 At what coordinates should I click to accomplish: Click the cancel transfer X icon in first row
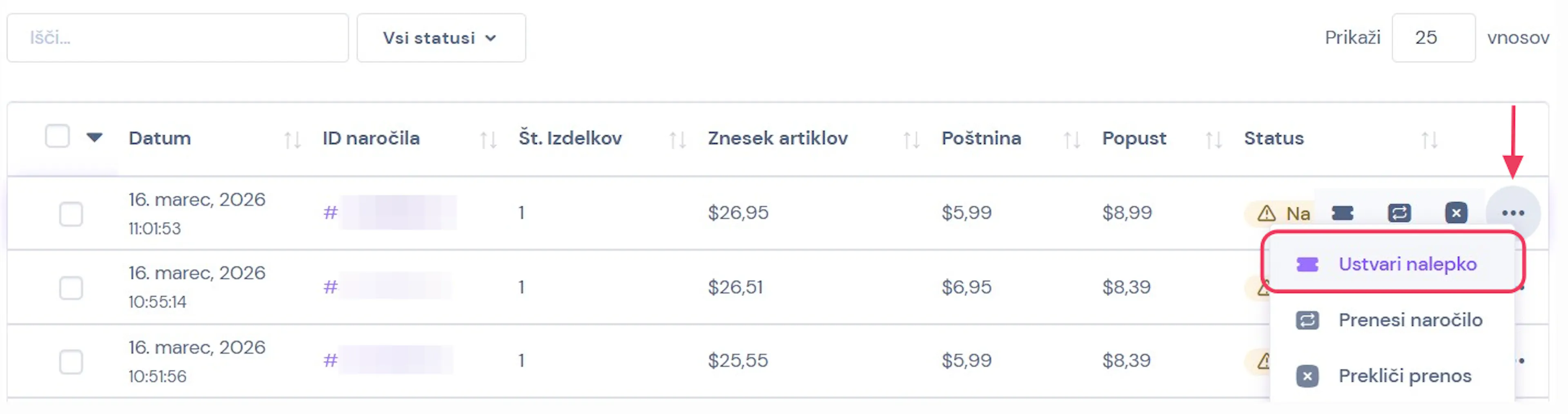point(1456,213)
